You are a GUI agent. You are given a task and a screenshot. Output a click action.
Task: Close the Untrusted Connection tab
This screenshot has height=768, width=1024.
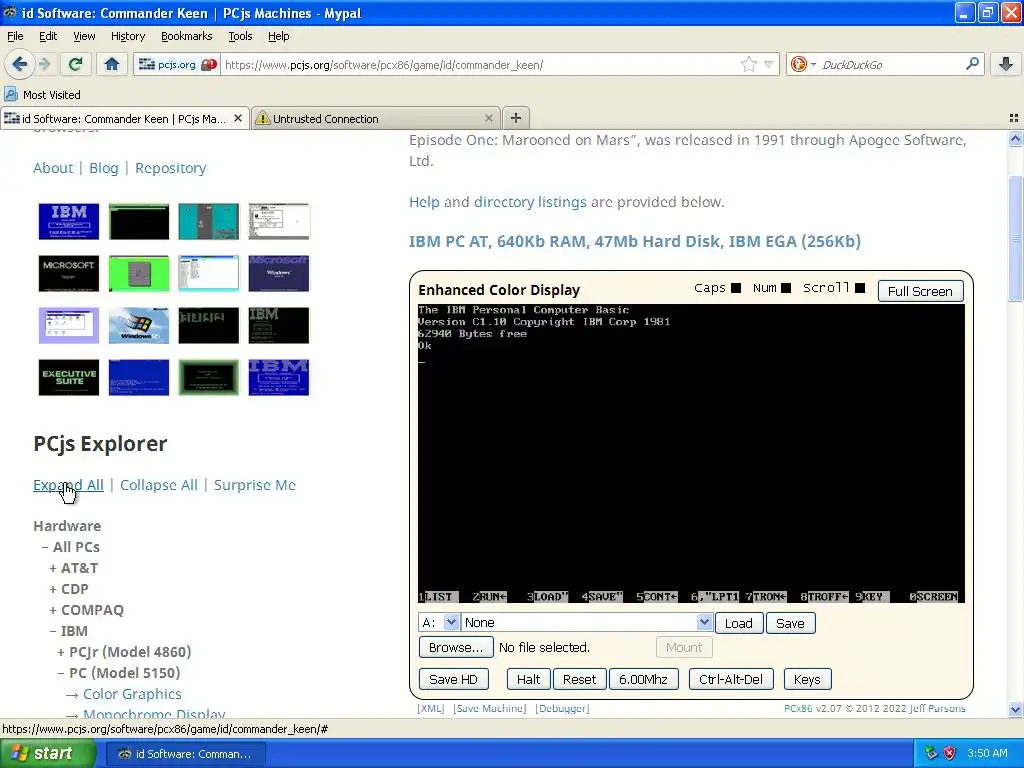[x=488, y=118]
